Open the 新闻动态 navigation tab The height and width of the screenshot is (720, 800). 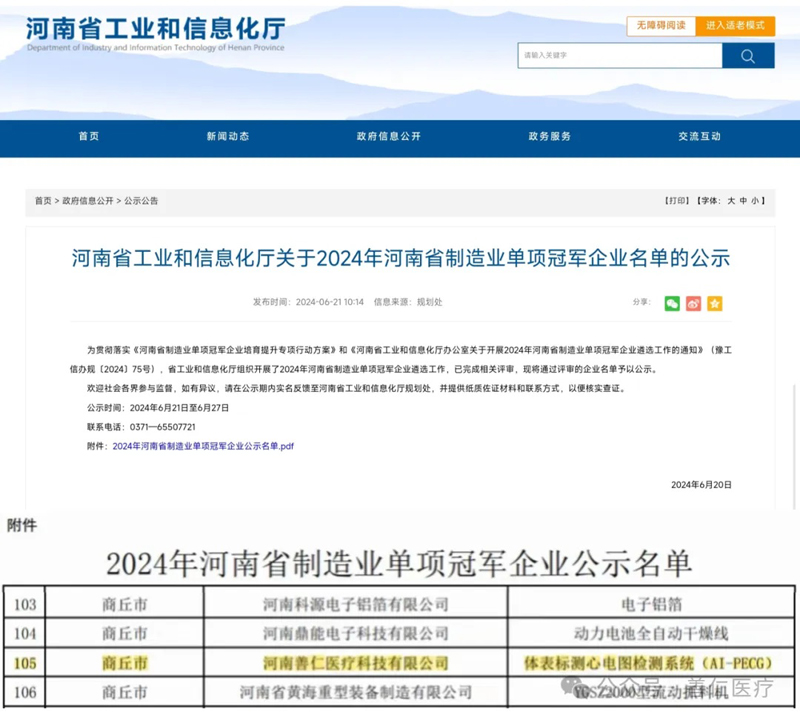tap(228, 136)
